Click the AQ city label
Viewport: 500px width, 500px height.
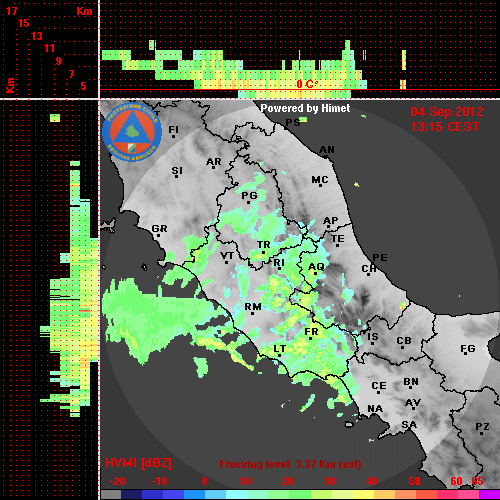(x=316, y=267)
